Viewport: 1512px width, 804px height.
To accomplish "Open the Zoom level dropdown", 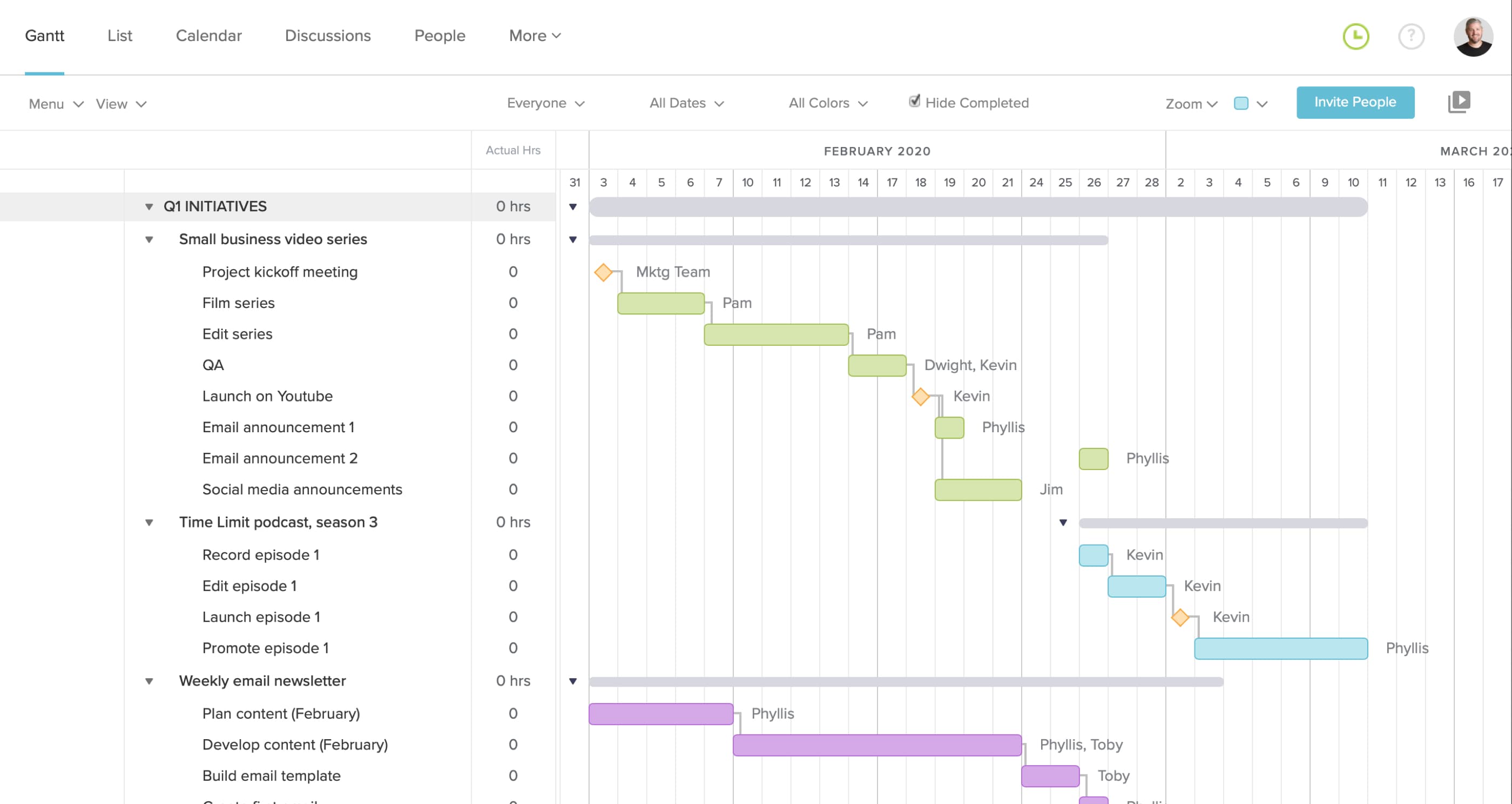I will point(1190,103).
